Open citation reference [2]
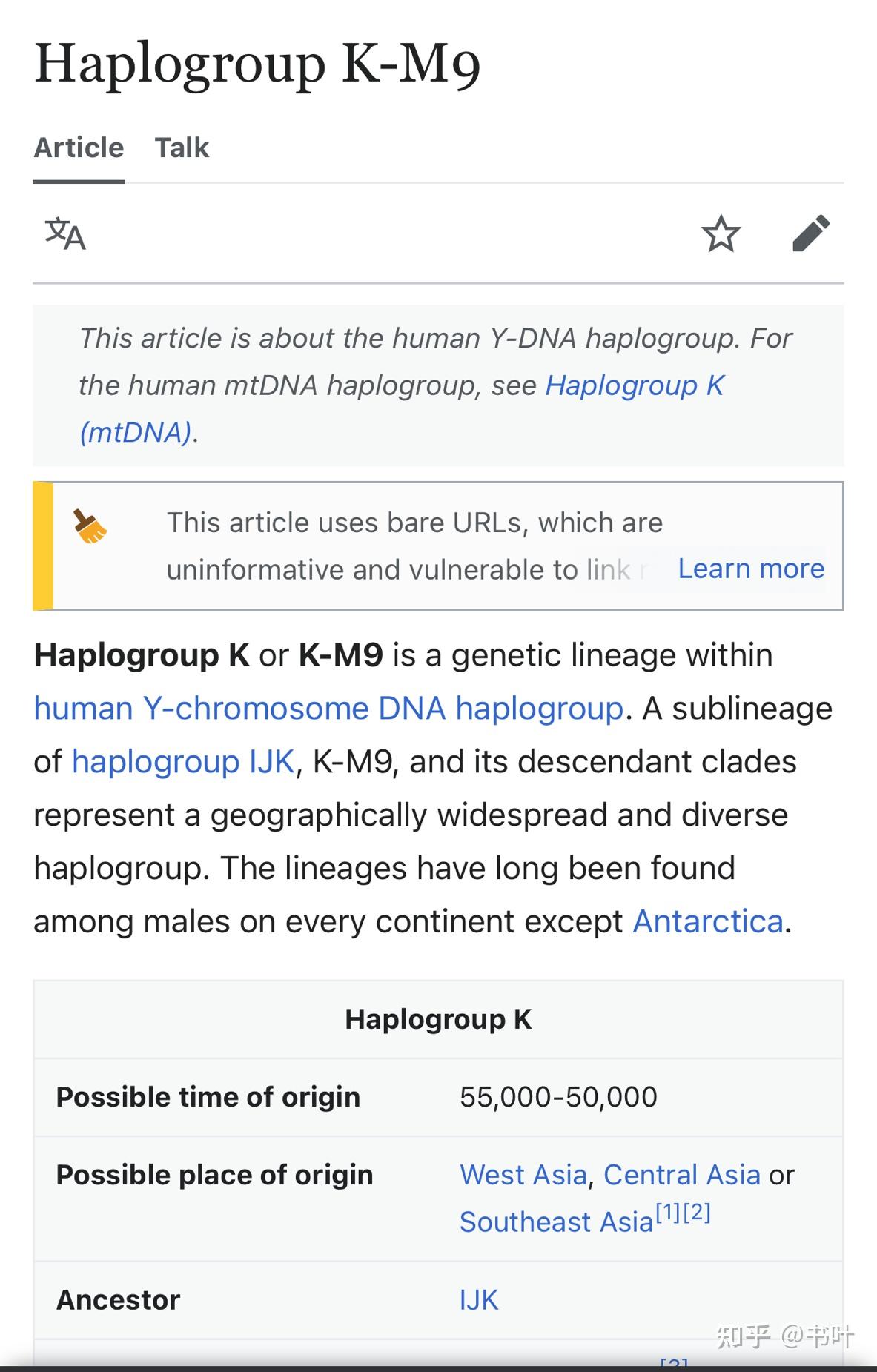The width and height of the screenshot is (877, 1372). pos(697,1213)
